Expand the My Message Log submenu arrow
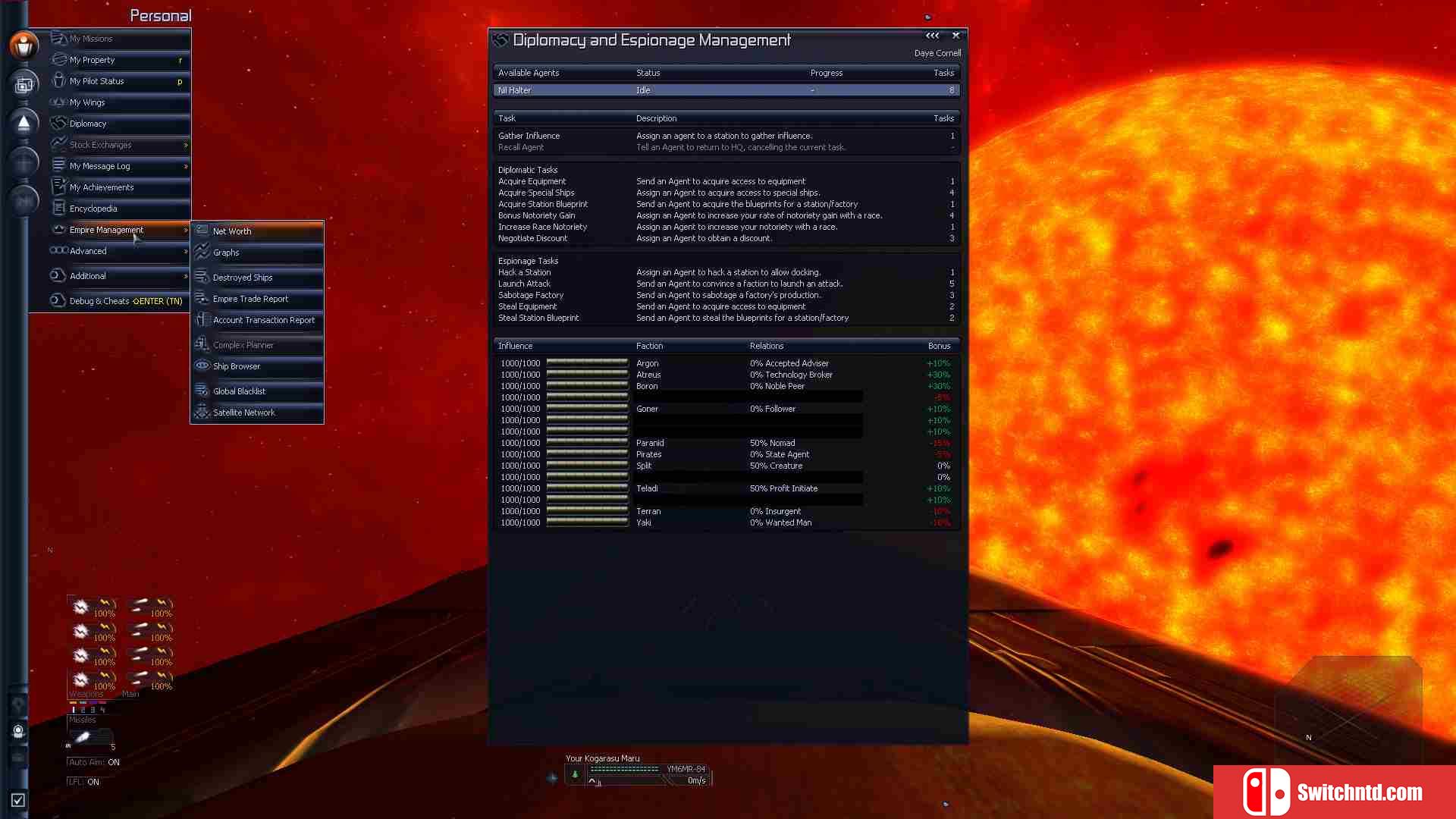 click(x=185, y=166)
